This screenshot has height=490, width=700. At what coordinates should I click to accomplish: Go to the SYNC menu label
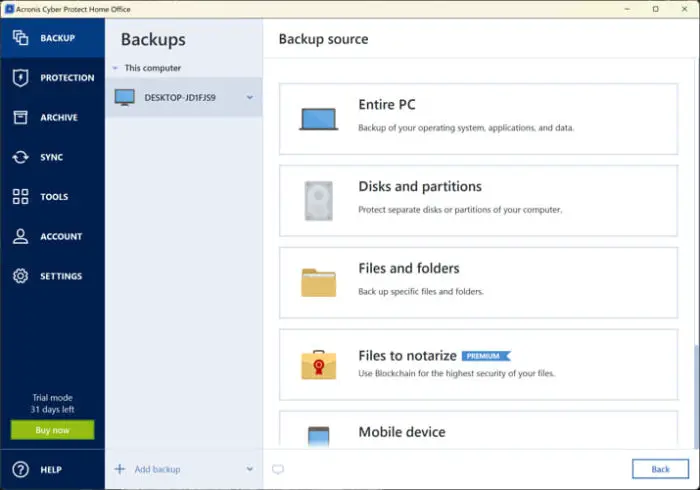point(52,157)
